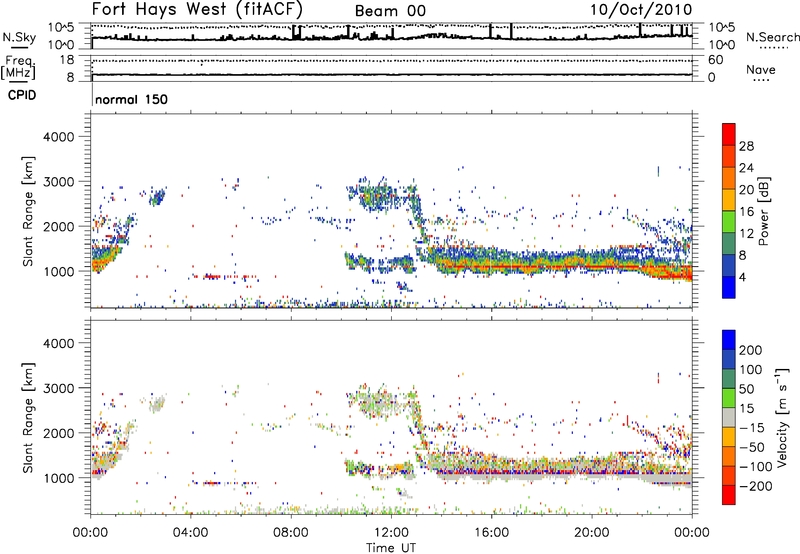This screenshot has width=800, height=554.
Task: Click the '200' velocity colorbar tick
Action: tap(751, 350)
